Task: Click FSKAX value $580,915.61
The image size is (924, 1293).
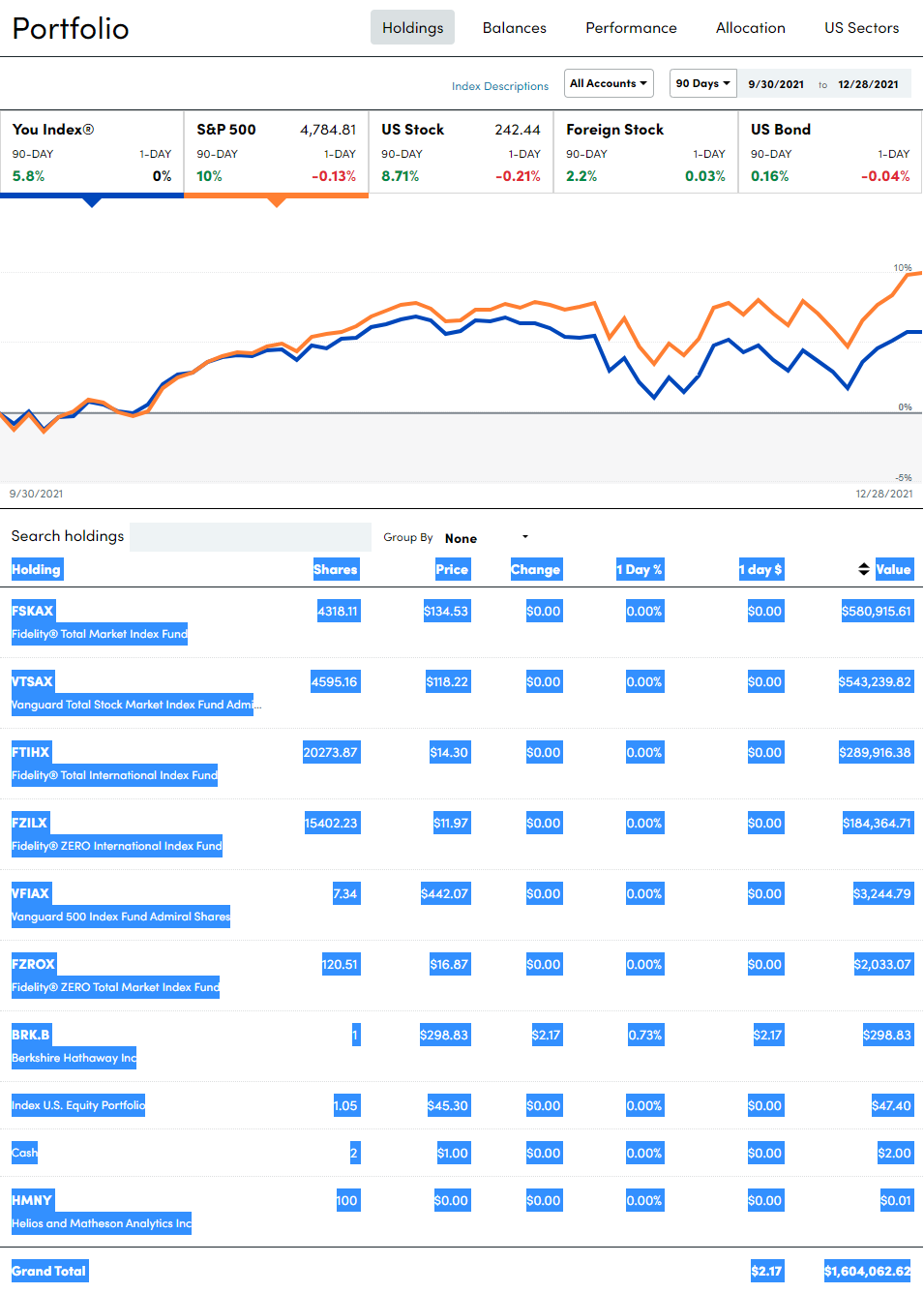Action: click(x=877, y=612)
